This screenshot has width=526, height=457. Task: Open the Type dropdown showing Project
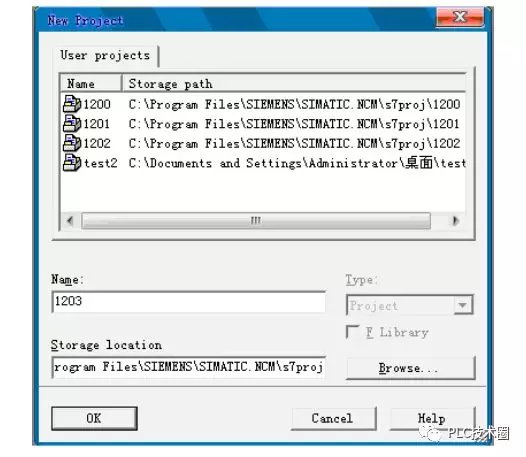point(410,305)
